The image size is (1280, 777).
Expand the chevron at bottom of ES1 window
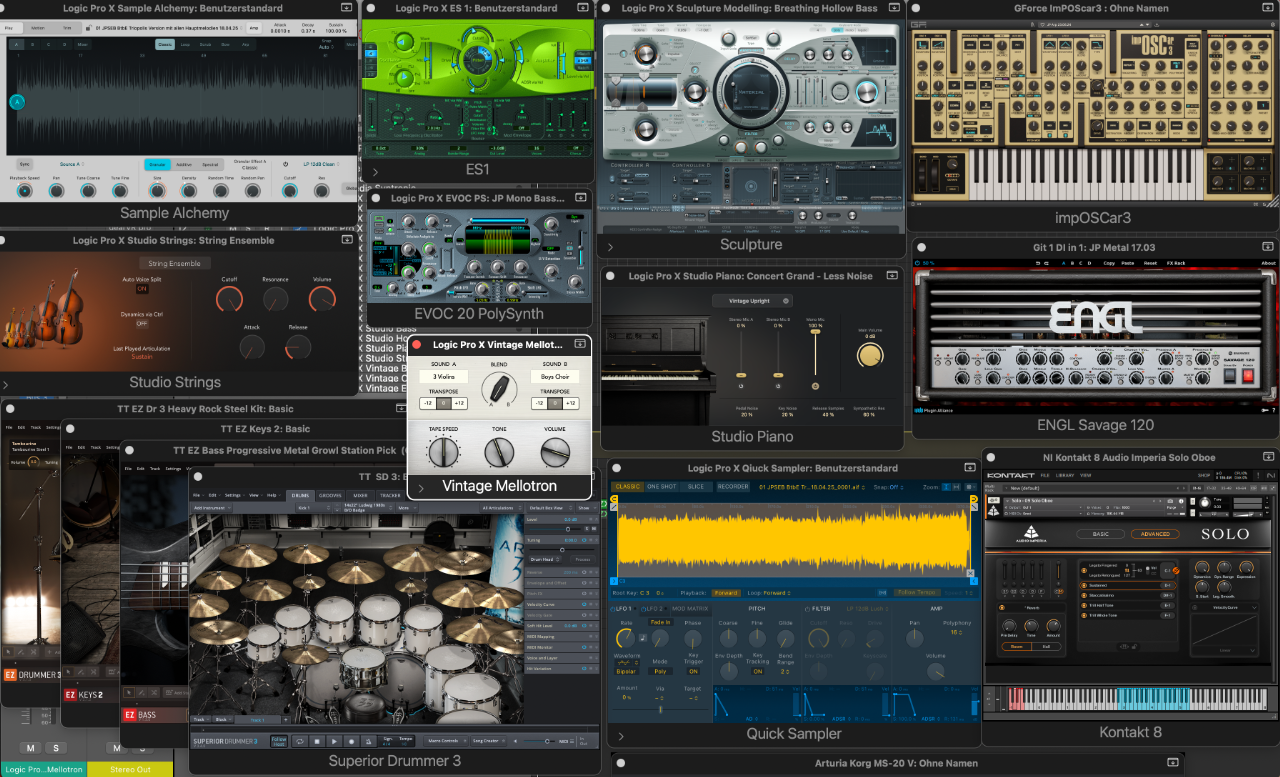375,172
